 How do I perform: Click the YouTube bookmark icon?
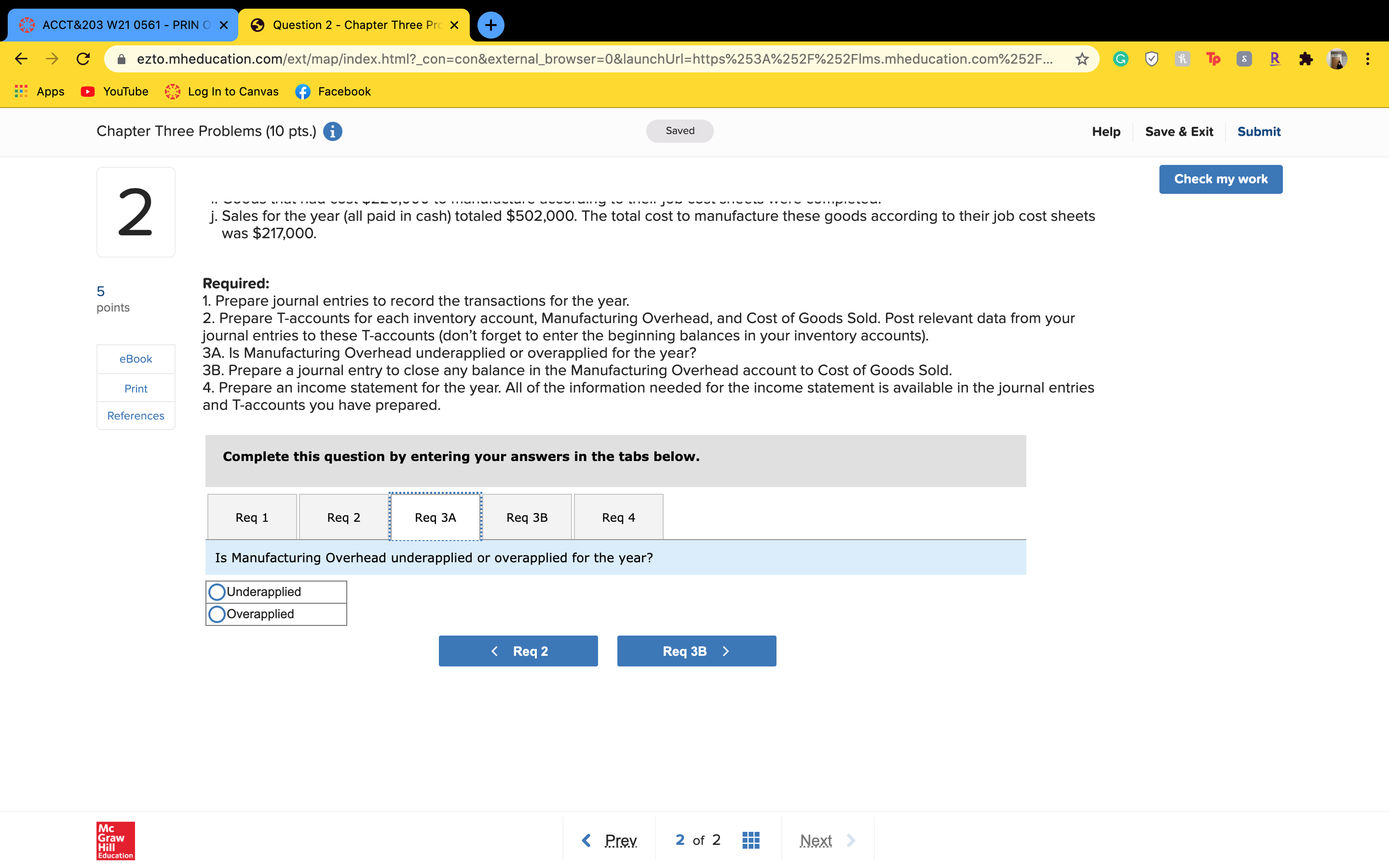(x=87, y=91)
